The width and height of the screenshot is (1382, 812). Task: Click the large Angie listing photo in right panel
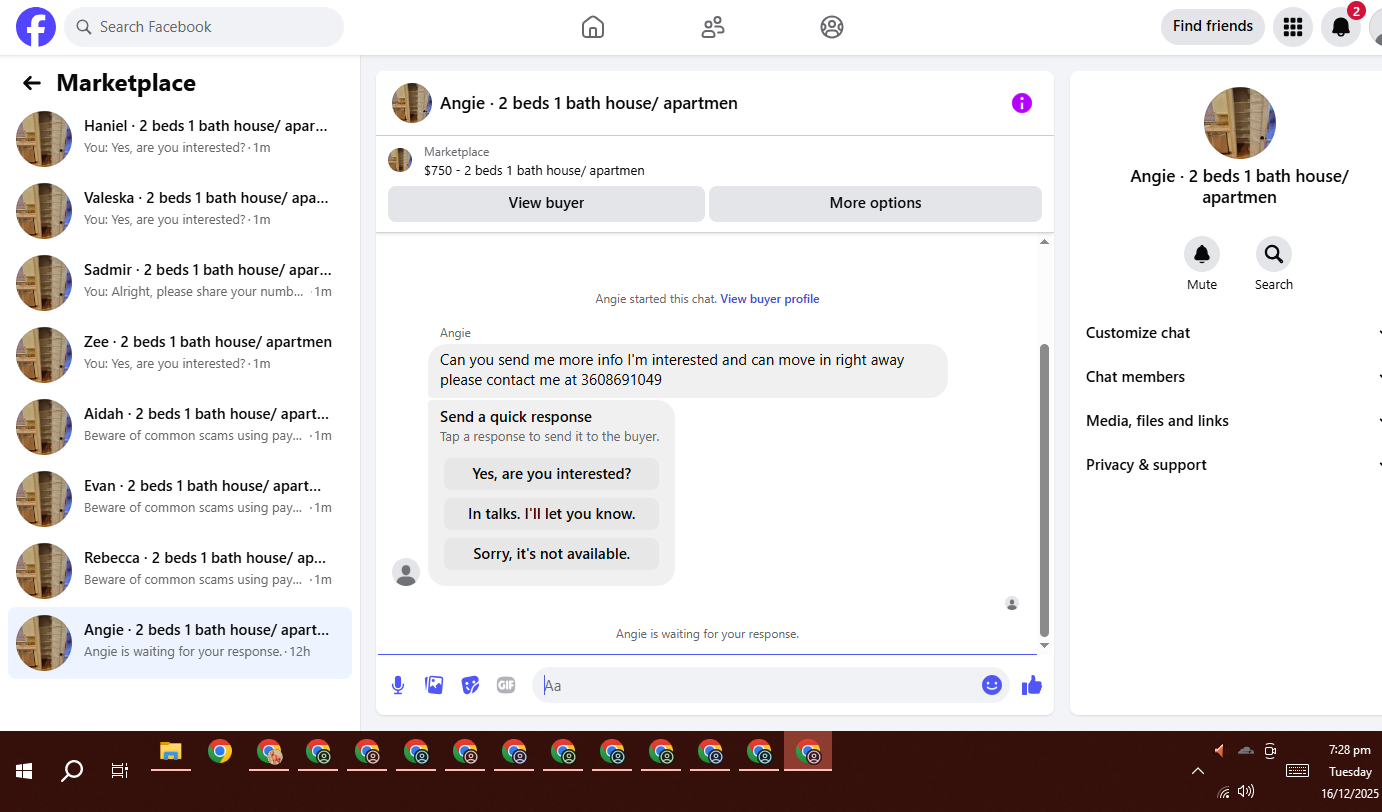coord(1240,123)
